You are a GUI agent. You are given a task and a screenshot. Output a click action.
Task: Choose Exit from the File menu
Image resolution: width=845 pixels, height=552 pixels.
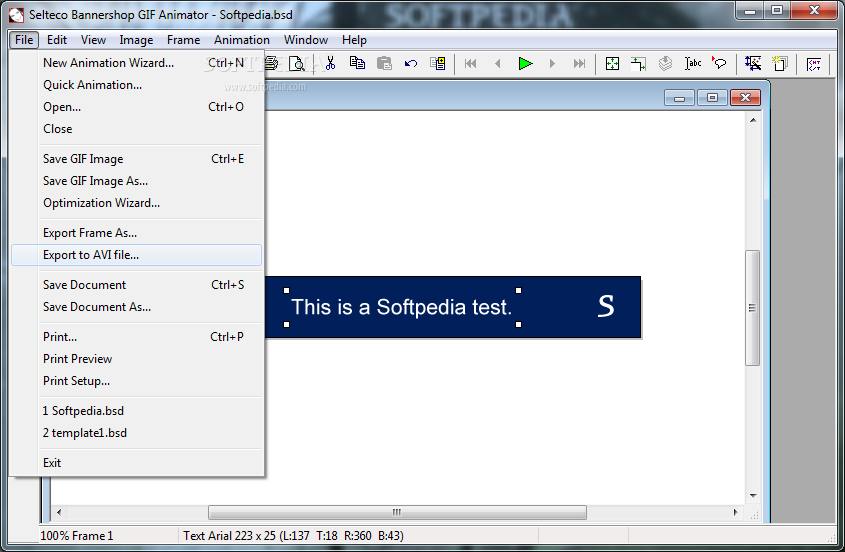click(136, 463)
